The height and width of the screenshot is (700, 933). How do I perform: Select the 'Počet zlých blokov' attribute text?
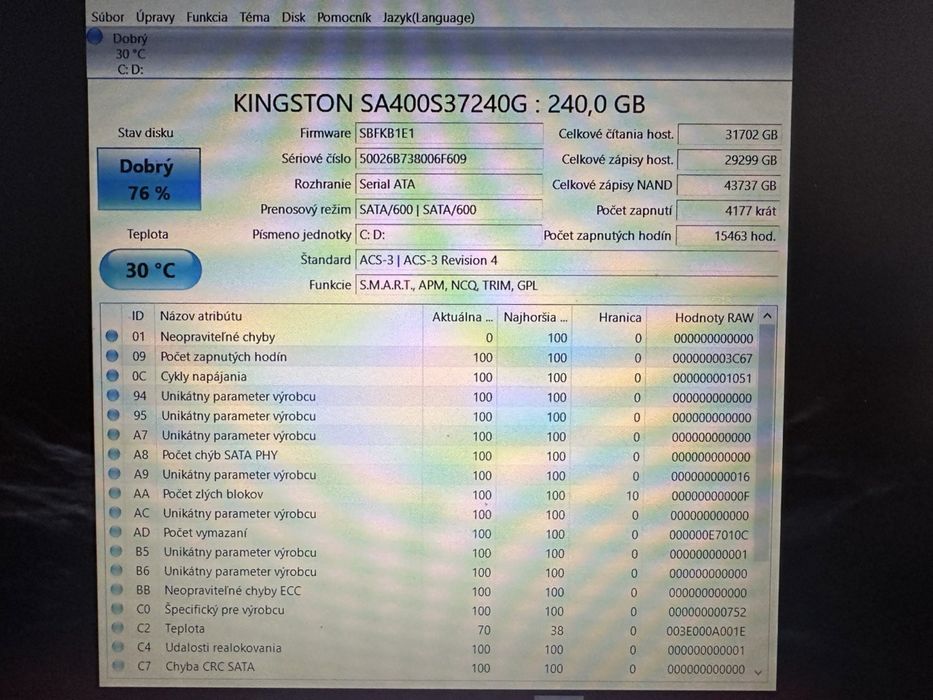click(x=213, y=494)
